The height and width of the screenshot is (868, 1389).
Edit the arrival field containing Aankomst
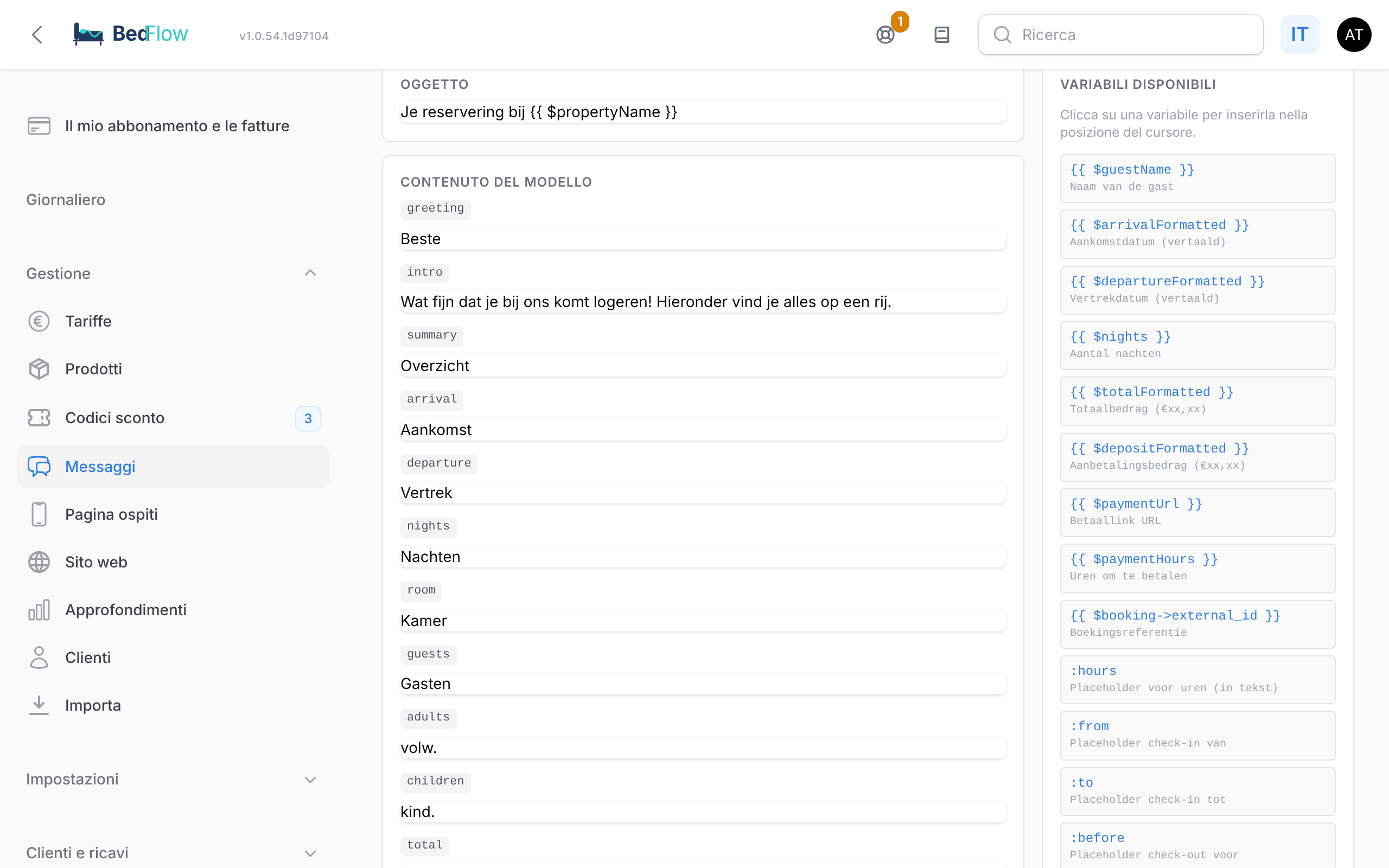tap(703, 430)
